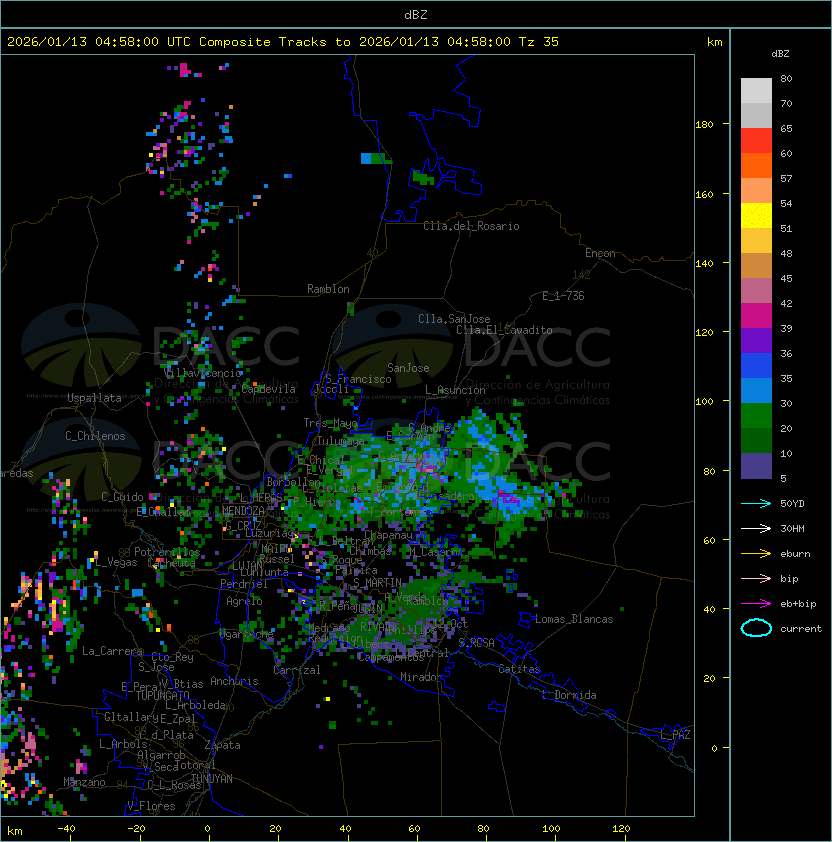Click the 'Clla.SanJose' map label
Screen dimensions: 832x842
click(454, 319)
